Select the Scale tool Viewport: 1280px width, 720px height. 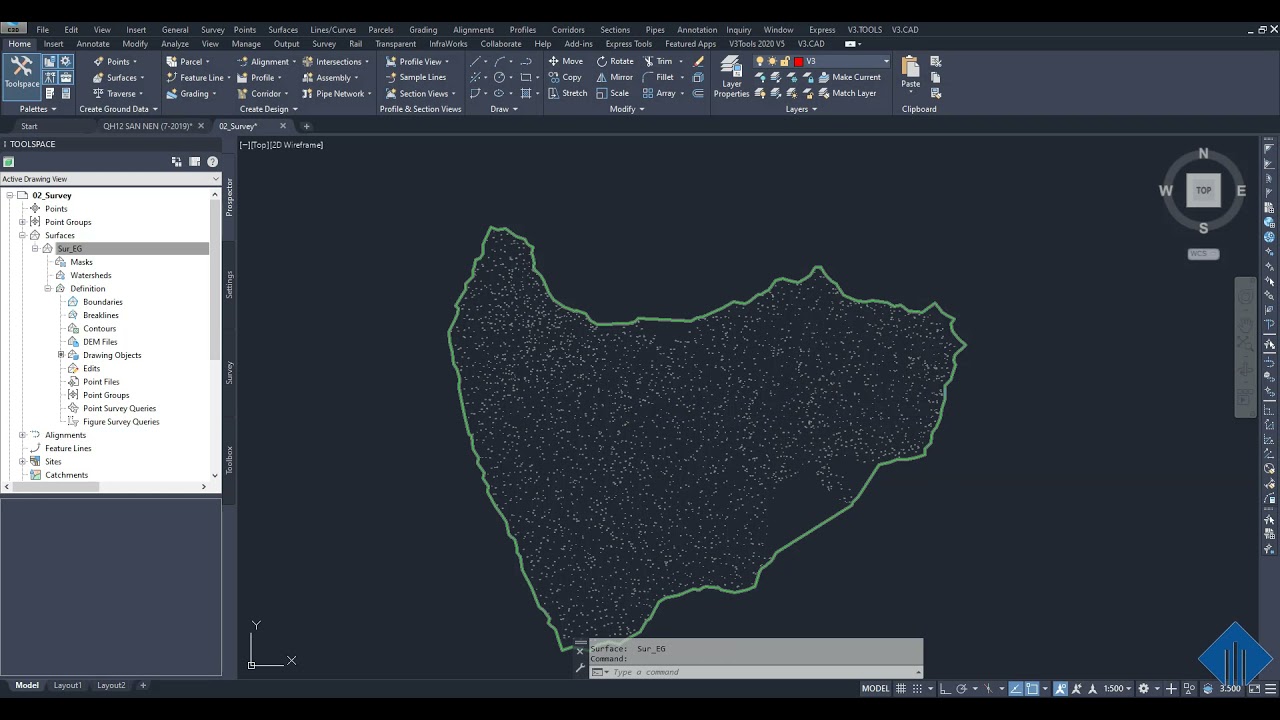pyautogui.click(x=612, y=93)
